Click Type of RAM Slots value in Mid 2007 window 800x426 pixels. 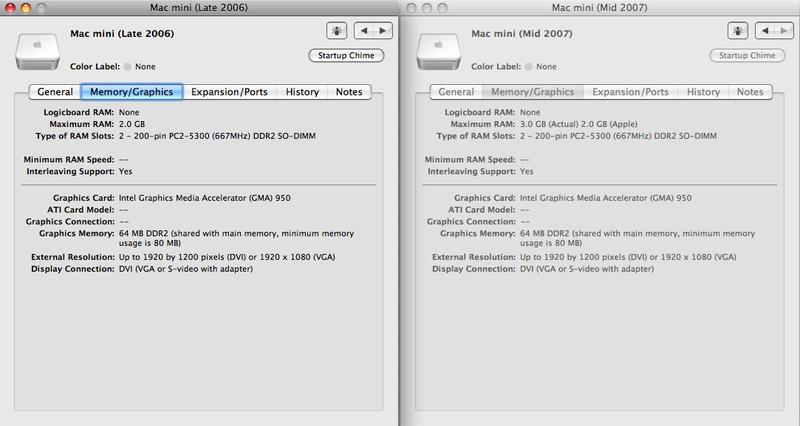click(618, 136)
